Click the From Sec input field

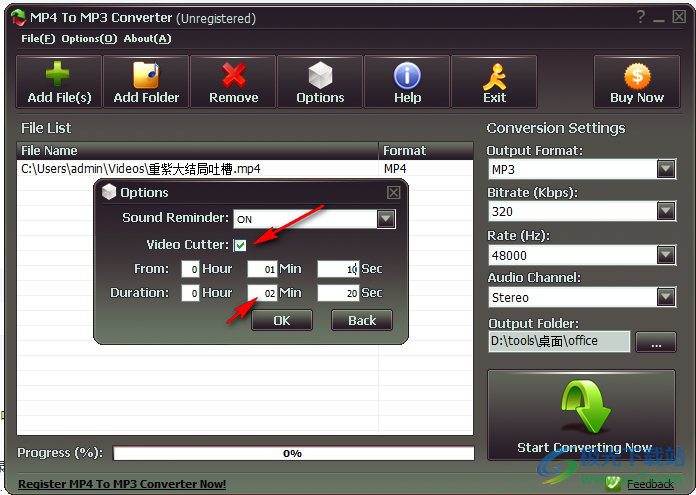click(338, 269)
